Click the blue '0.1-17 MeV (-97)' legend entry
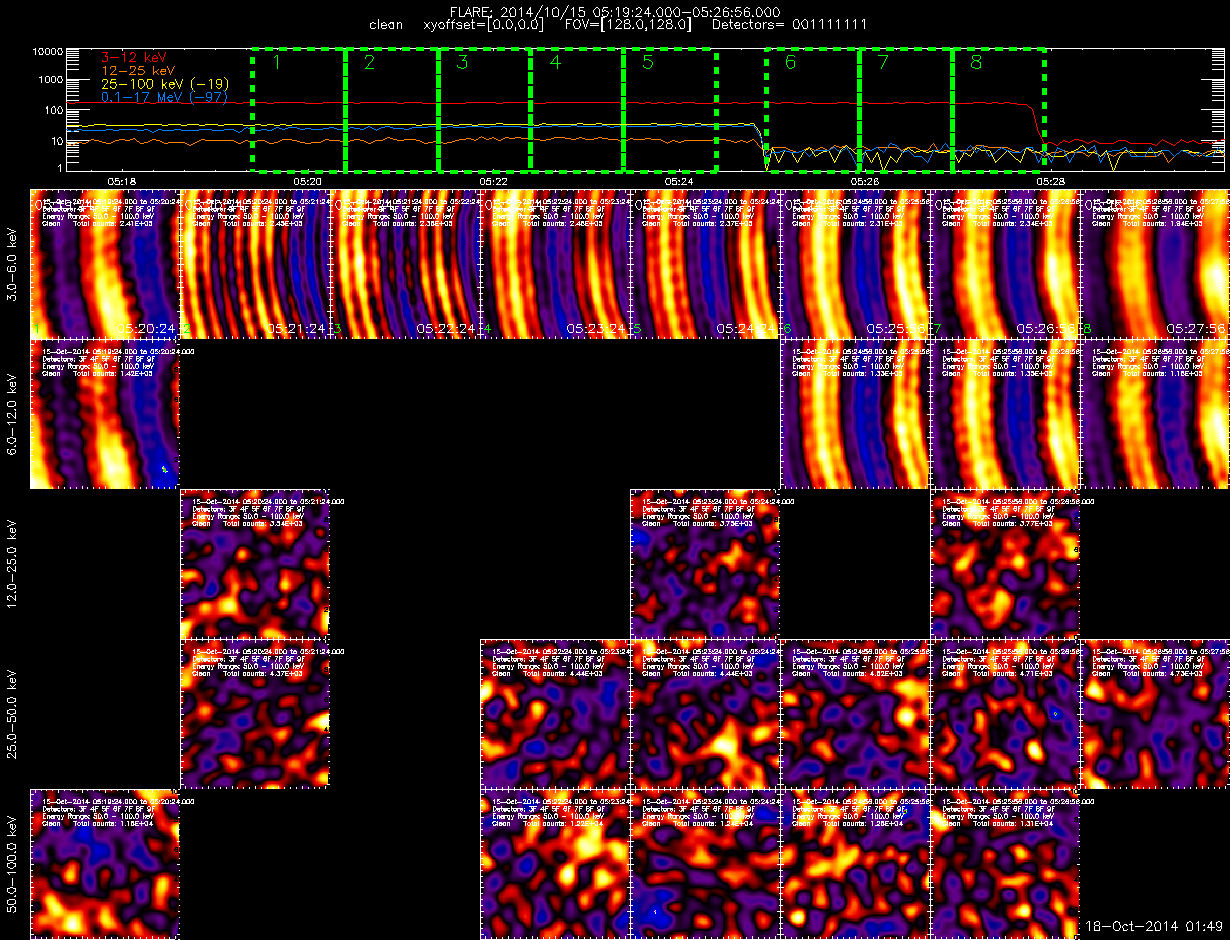The height and width of the screenshot is (940, 1230). 165,97
